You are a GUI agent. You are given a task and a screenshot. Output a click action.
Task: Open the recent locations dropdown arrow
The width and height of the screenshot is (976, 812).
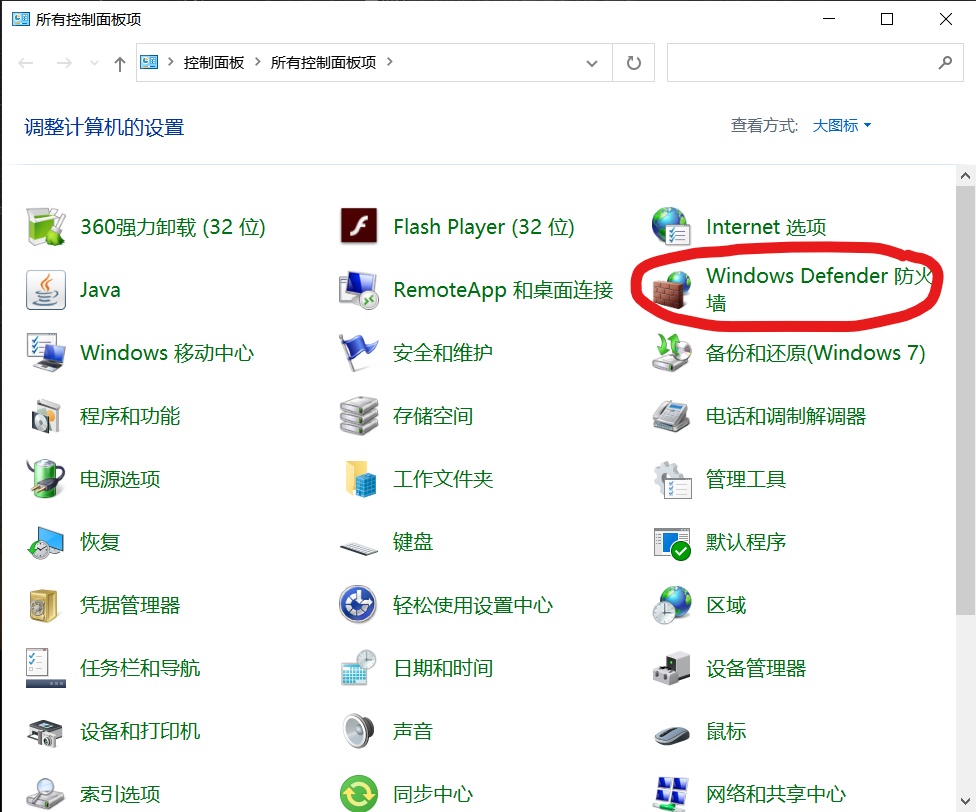(94, 63)
